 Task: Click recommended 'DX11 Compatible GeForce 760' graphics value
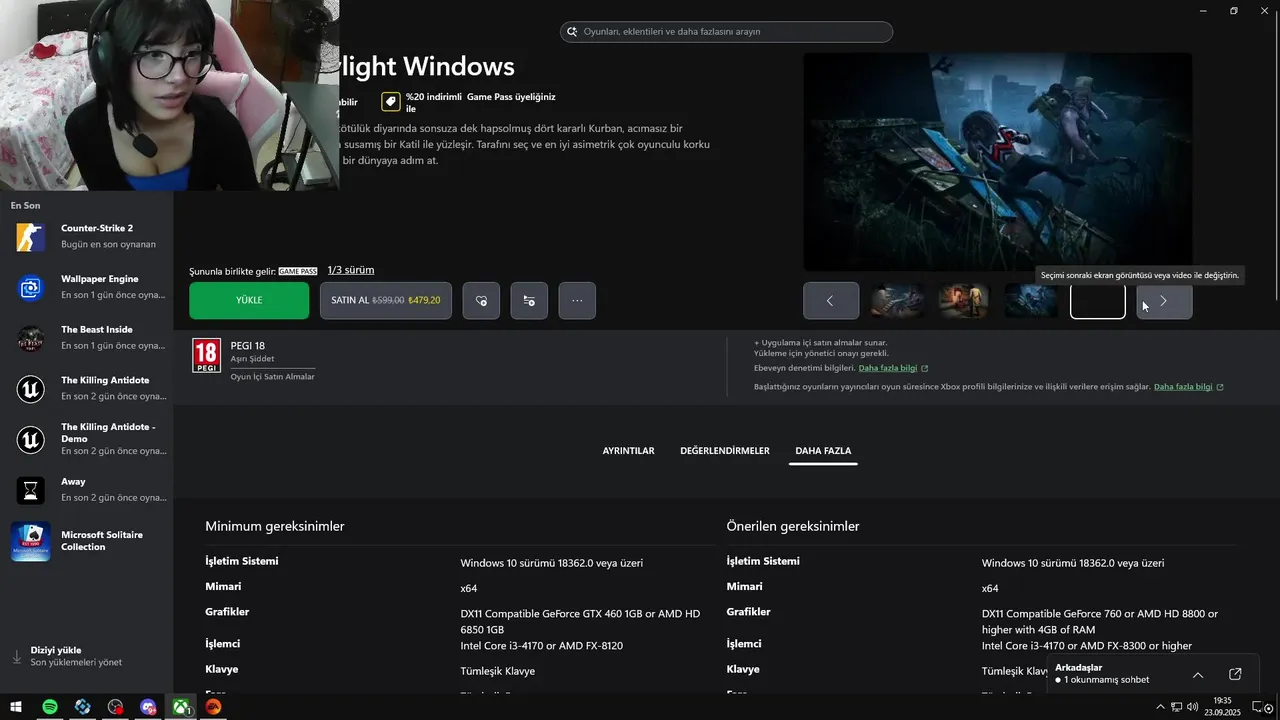(1100, 621)
